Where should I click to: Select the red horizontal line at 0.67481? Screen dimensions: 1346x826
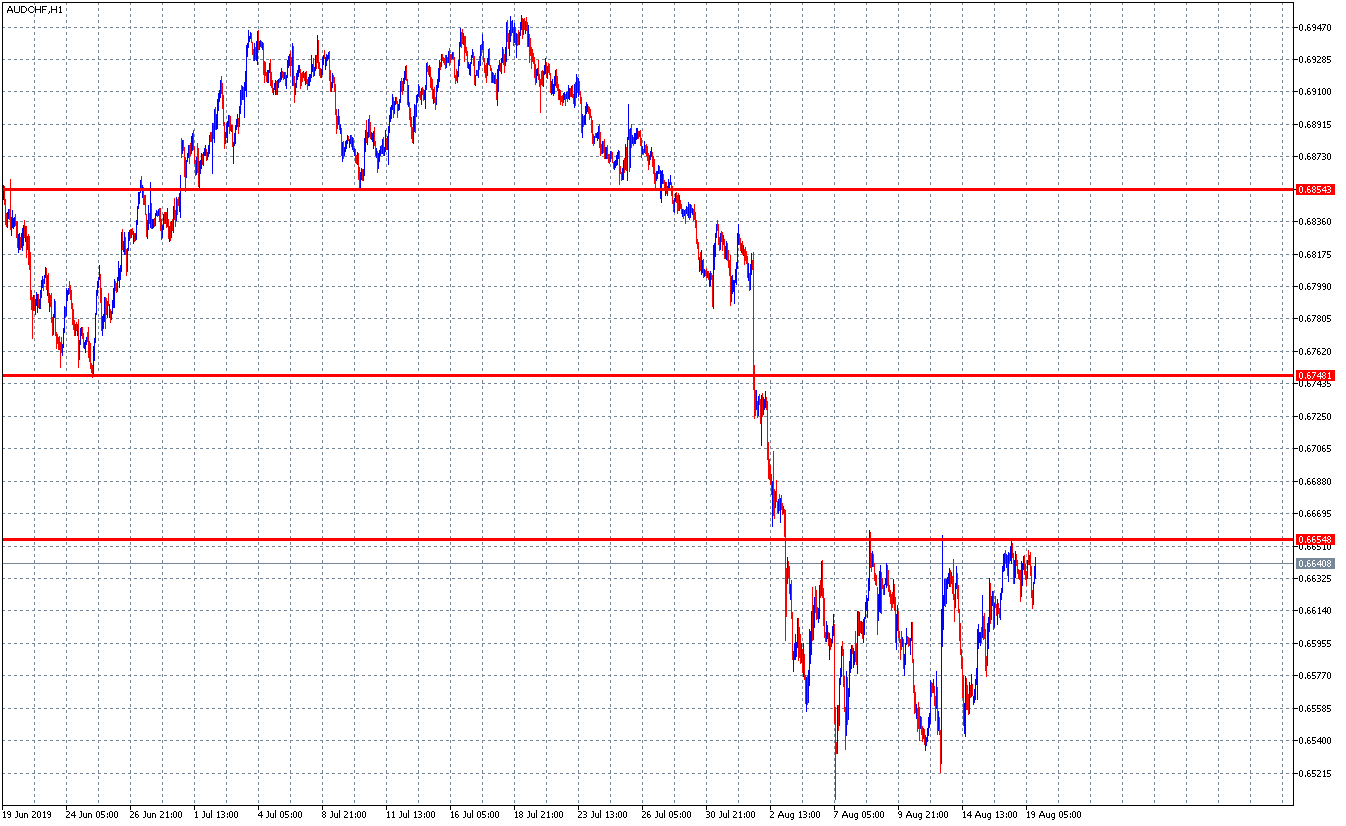[x=648, y=376]
